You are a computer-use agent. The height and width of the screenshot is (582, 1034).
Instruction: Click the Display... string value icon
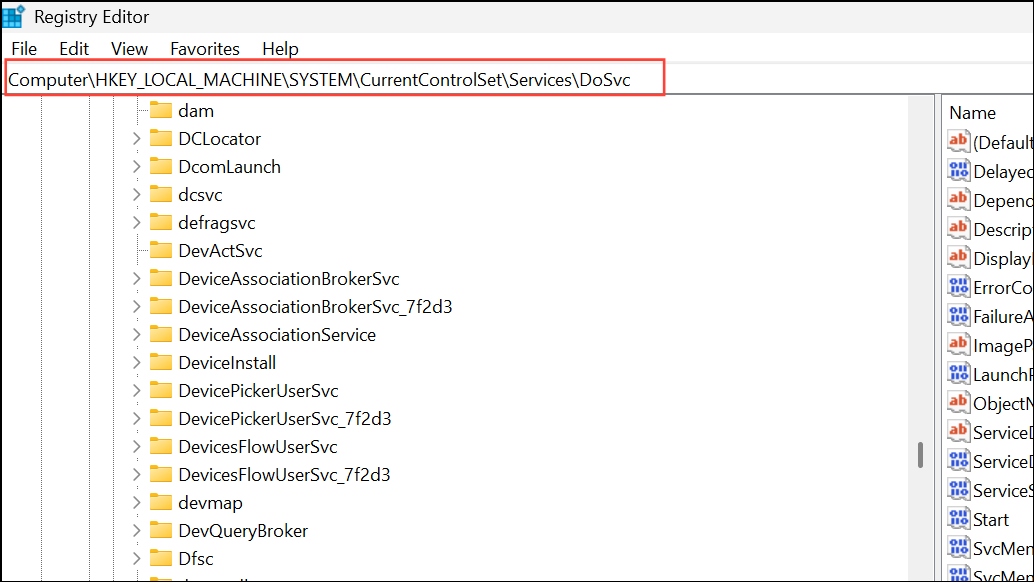coord(959,257)
